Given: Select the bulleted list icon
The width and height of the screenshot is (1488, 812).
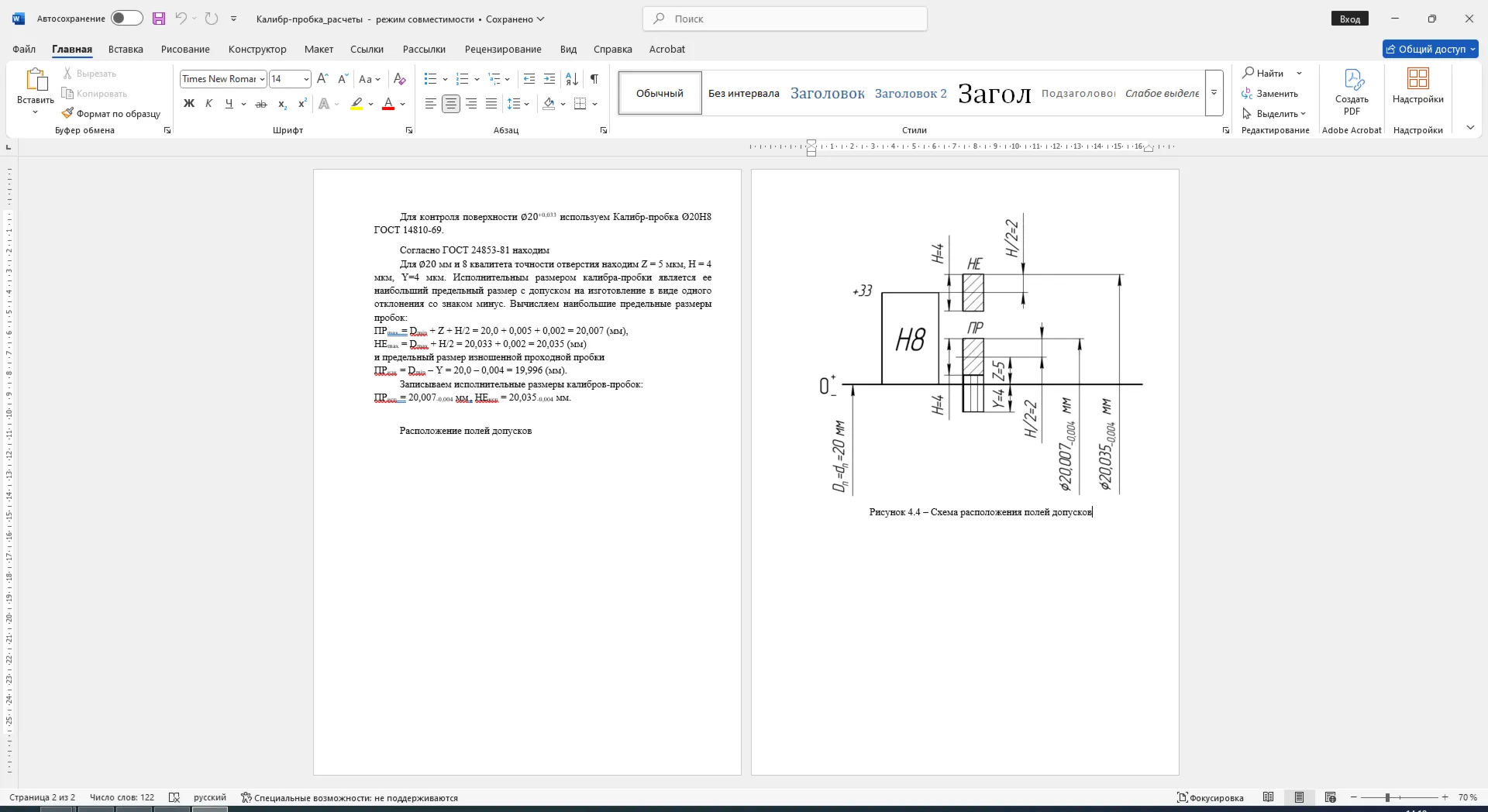Looking at the screenshot, I should click(x=431, y=79).
